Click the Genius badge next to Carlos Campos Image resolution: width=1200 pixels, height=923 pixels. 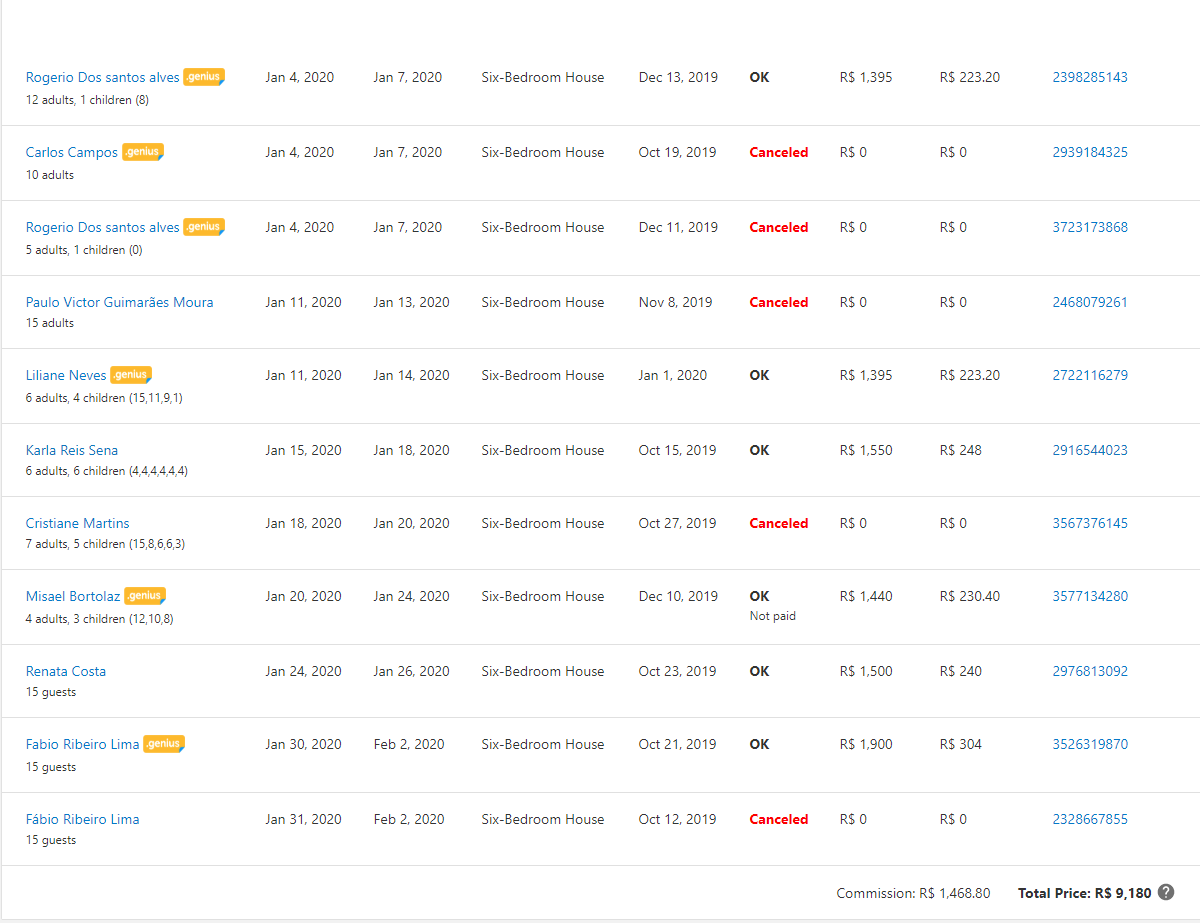[x=143, y=152]
